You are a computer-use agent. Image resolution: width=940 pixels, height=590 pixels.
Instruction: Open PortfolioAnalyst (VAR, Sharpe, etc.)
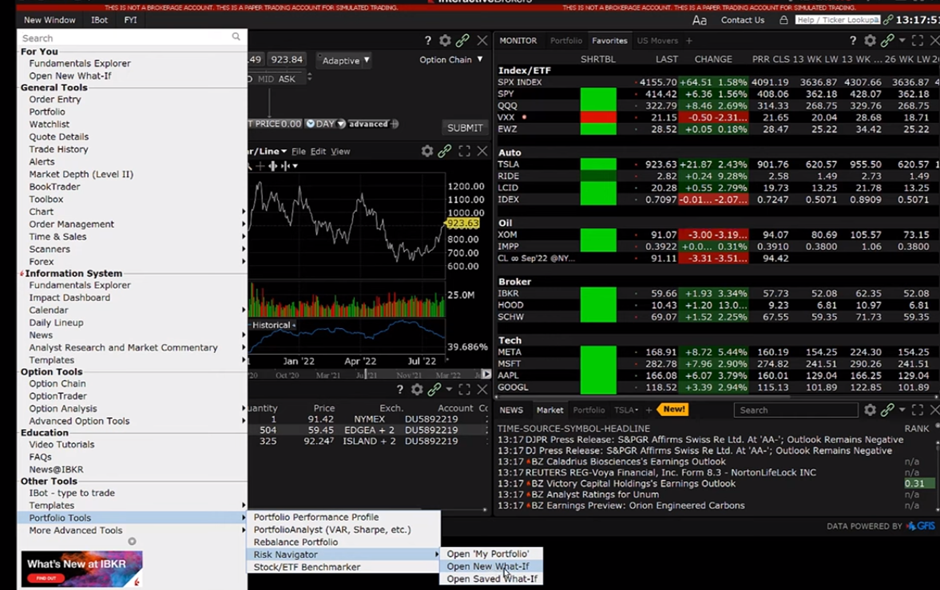click(332, 530)
